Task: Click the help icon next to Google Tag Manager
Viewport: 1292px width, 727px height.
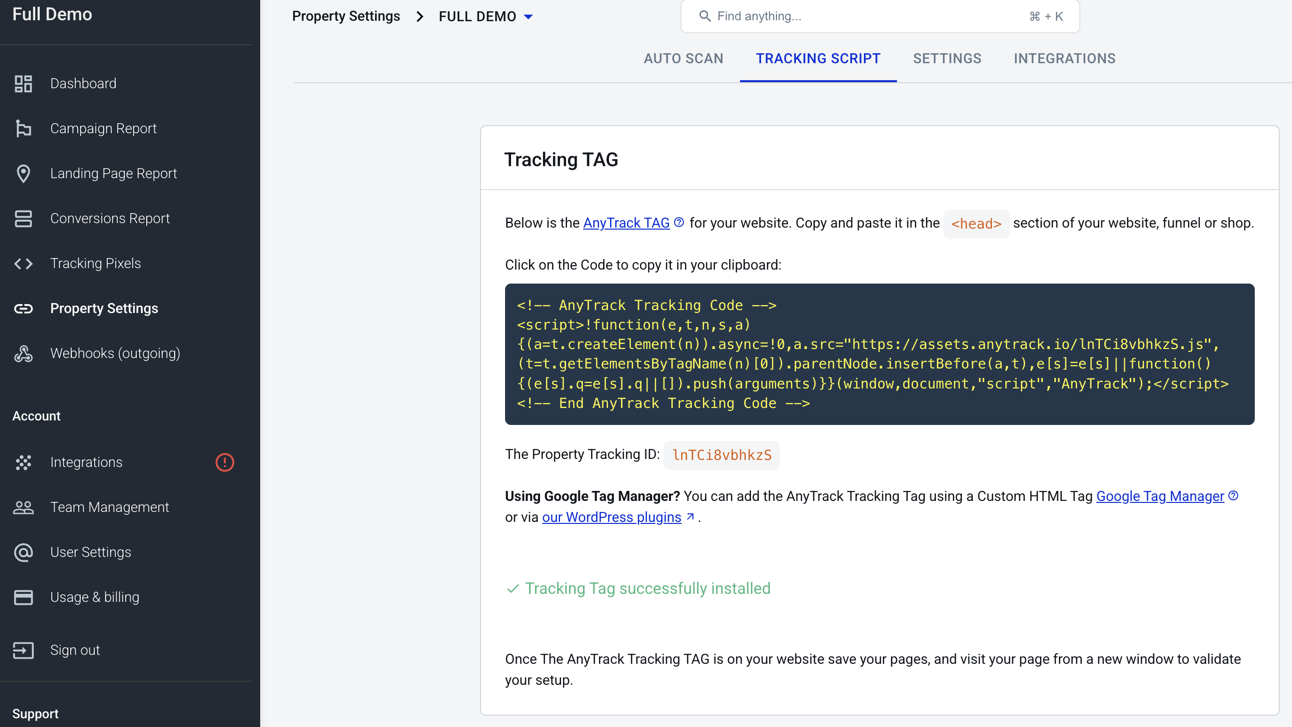Action: pyautogui.click(x=1233, y=496)
